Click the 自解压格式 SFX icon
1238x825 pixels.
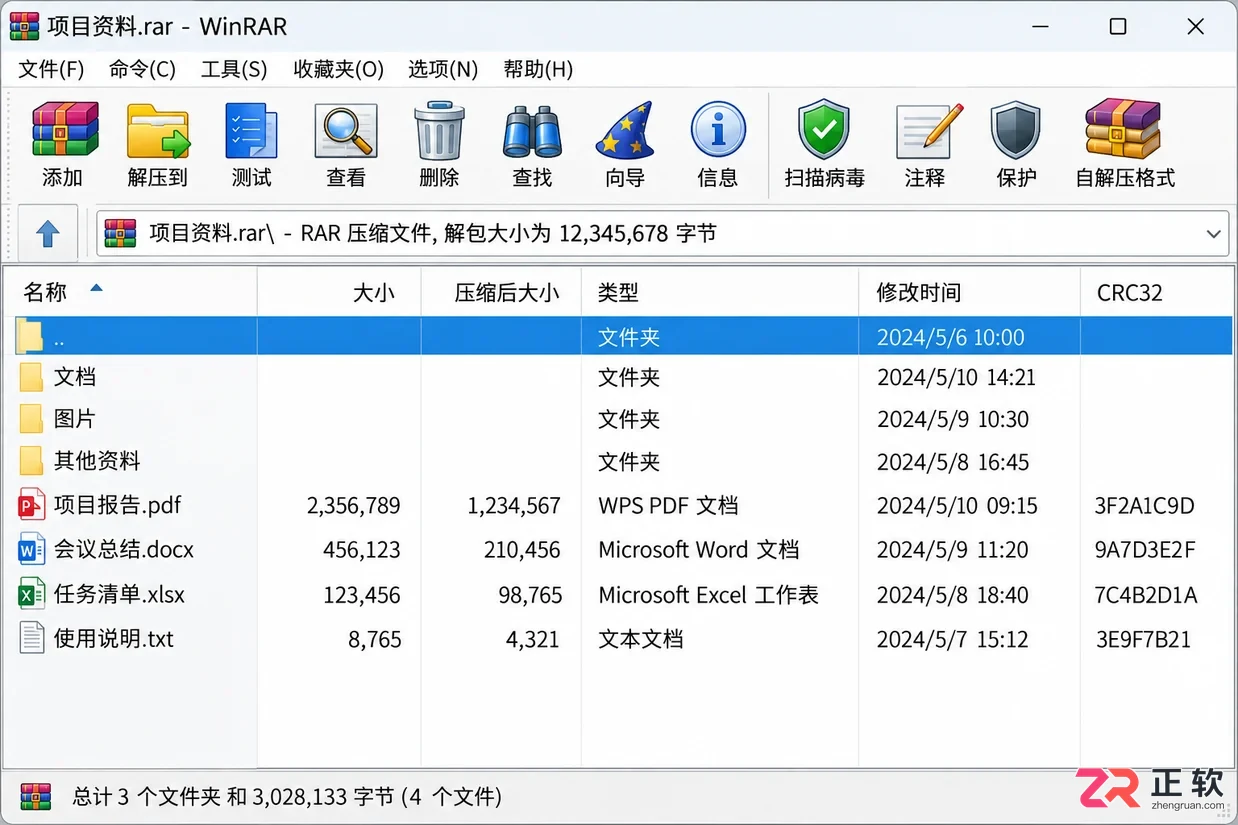(1124, 129)
